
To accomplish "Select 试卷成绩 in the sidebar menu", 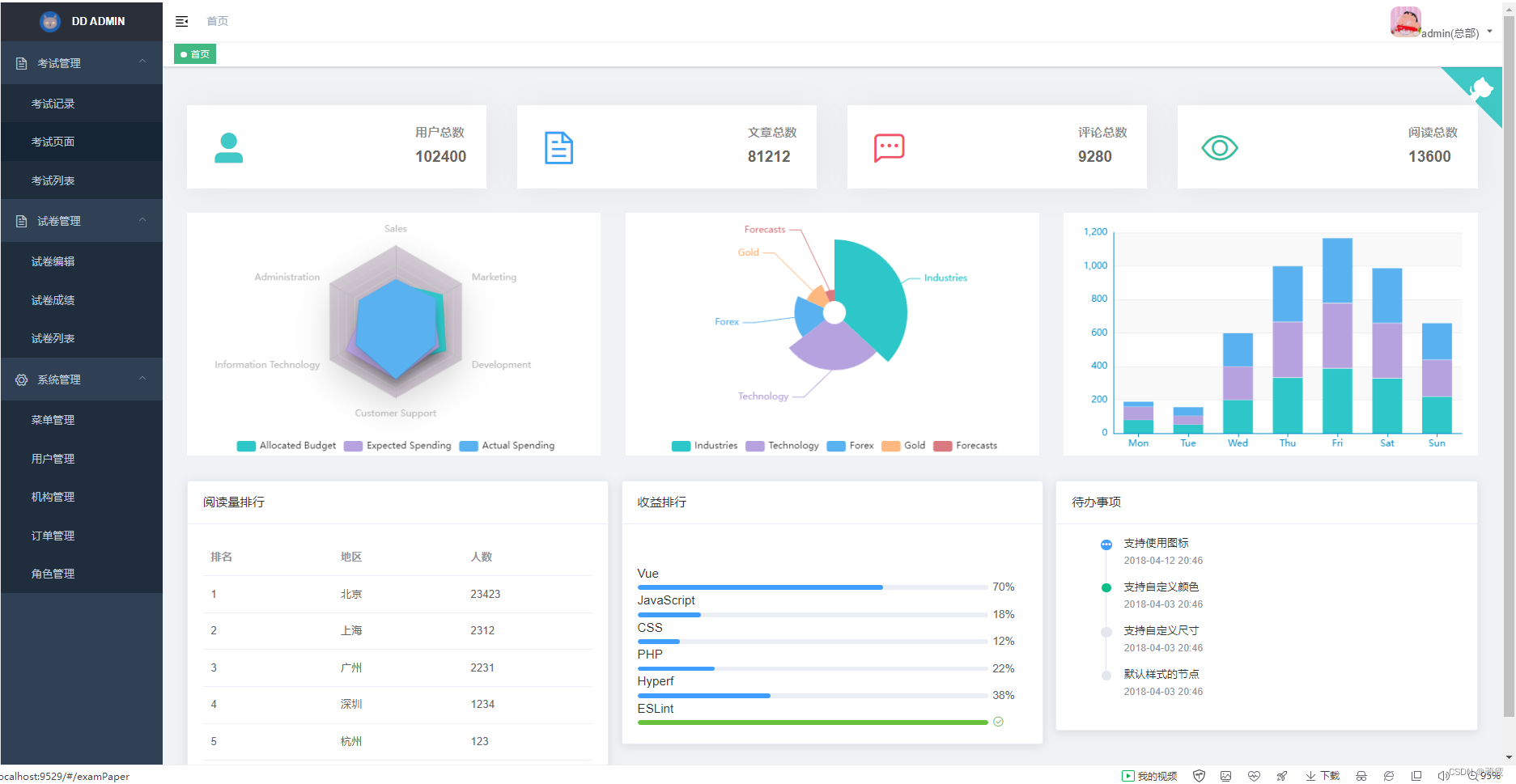I will point(53,299).
